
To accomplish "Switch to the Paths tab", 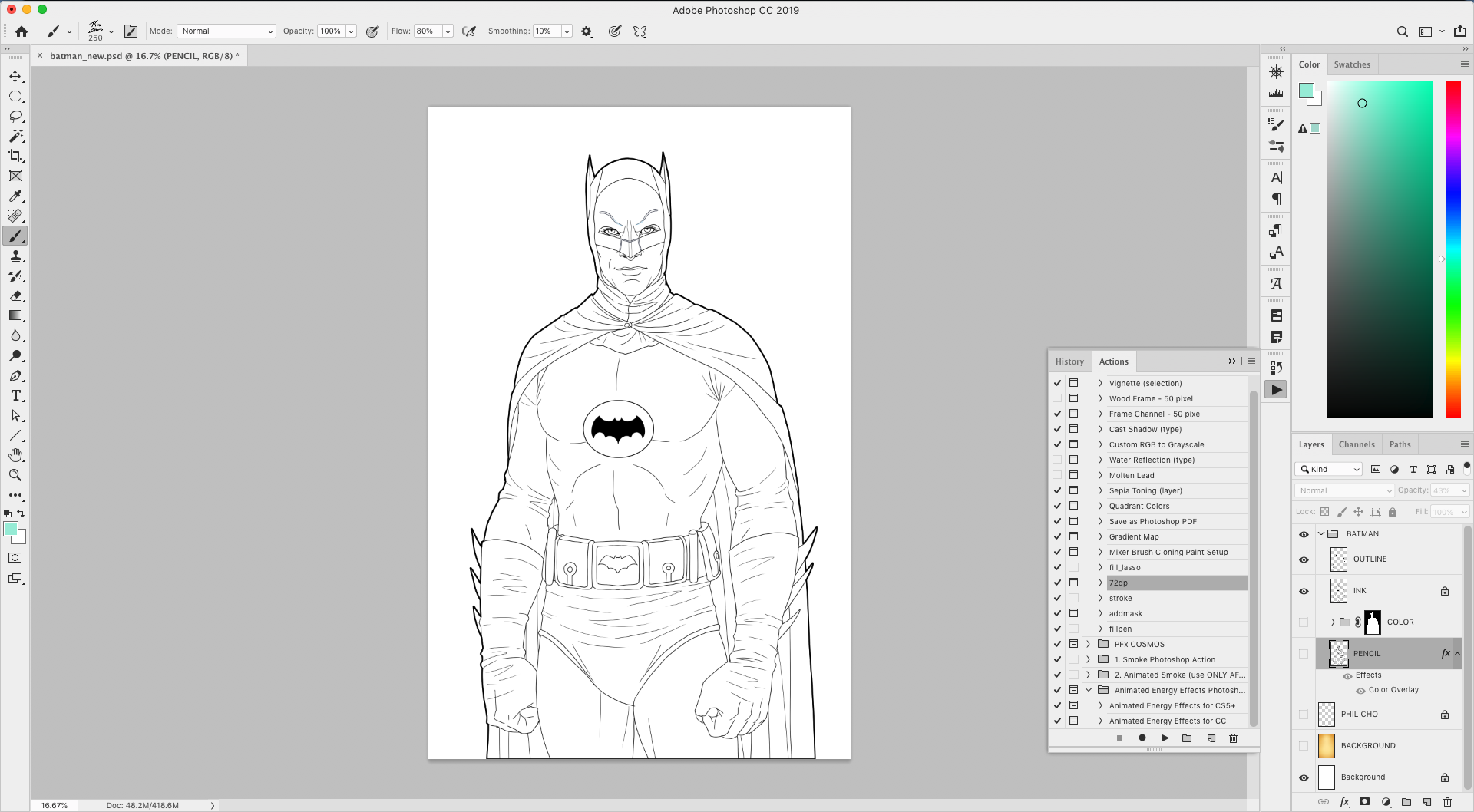I will [1400, 444].
